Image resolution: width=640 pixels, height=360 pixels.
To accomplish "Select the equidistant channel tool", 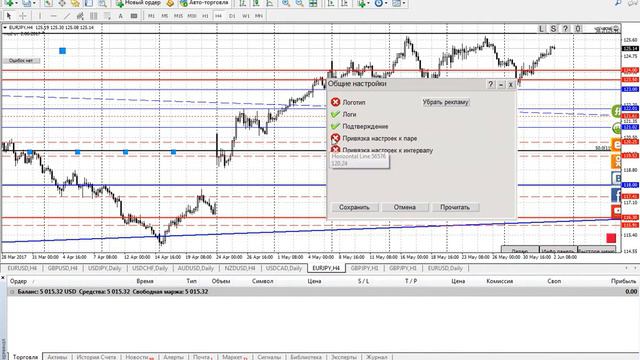I will pyautogui.click(x=80, y=16).
